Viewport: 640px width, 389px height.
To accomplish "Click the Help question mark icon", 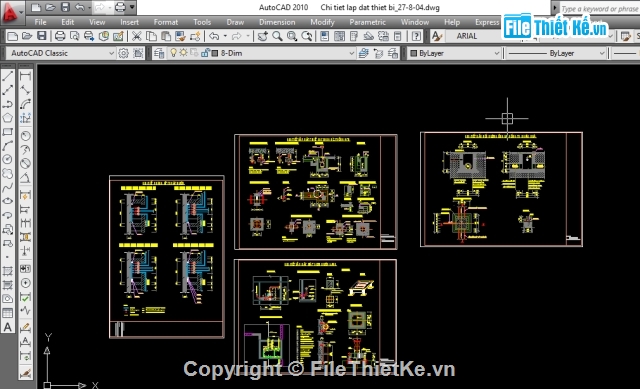I will tap(416, 36).
